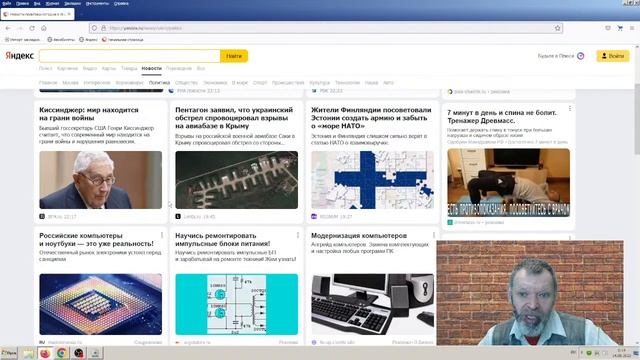640x360 pixels.
Task: Switch to the Карты service tab
Action: pyautogui.click(x=109, y=68)
